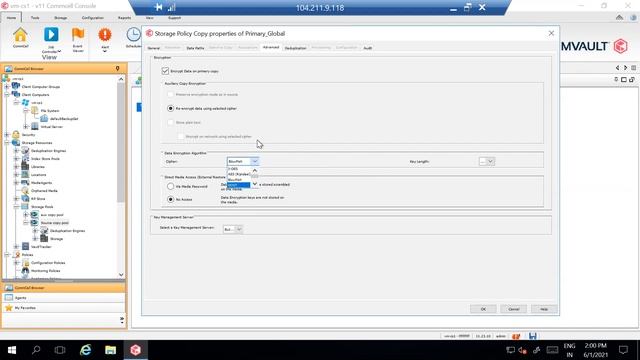Click the cipher list scroll-up arrow

(x=255, y=170)
